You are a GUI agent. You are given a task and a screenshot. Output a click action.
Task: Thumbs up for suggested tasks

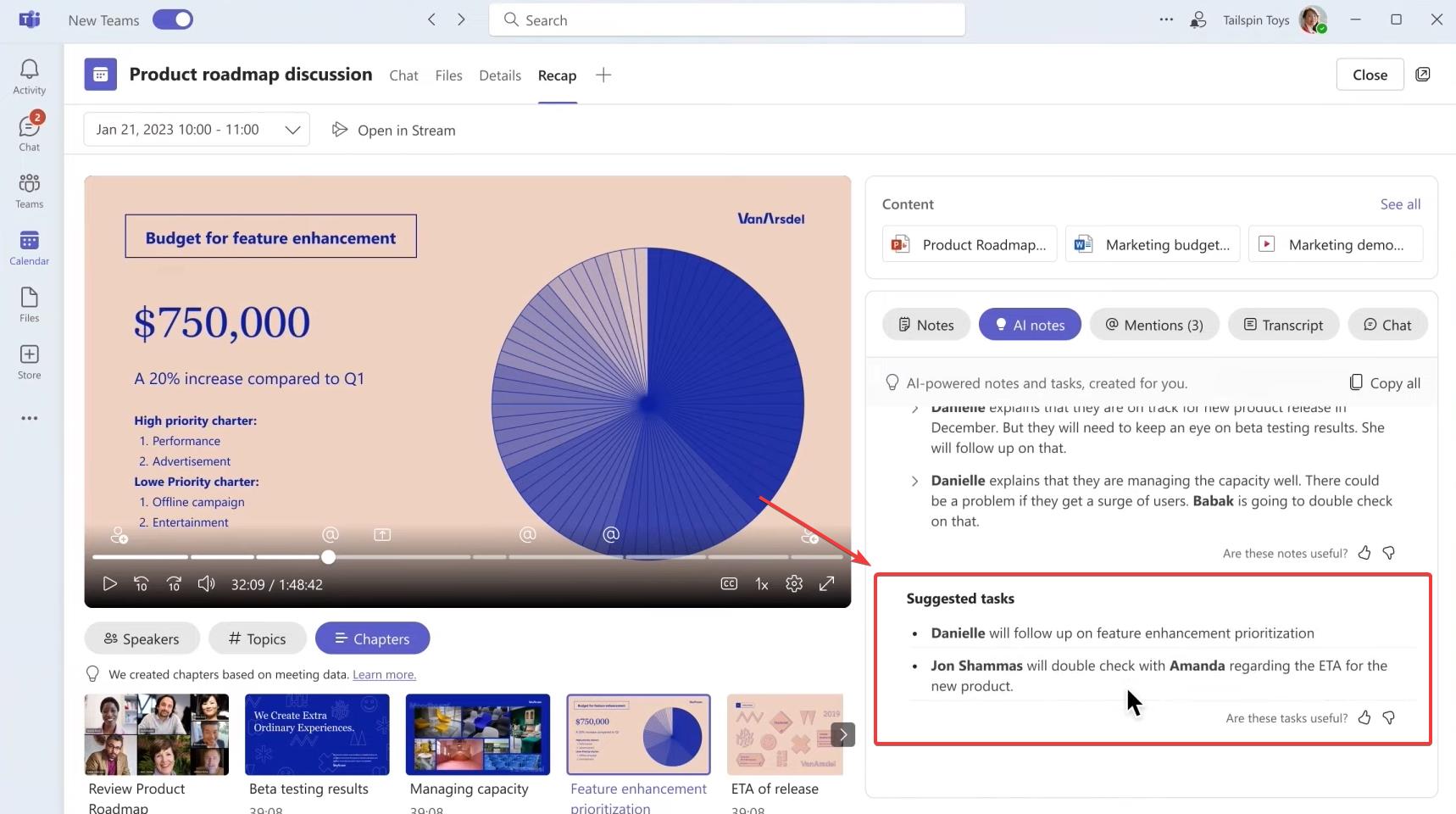[1364, 717]
